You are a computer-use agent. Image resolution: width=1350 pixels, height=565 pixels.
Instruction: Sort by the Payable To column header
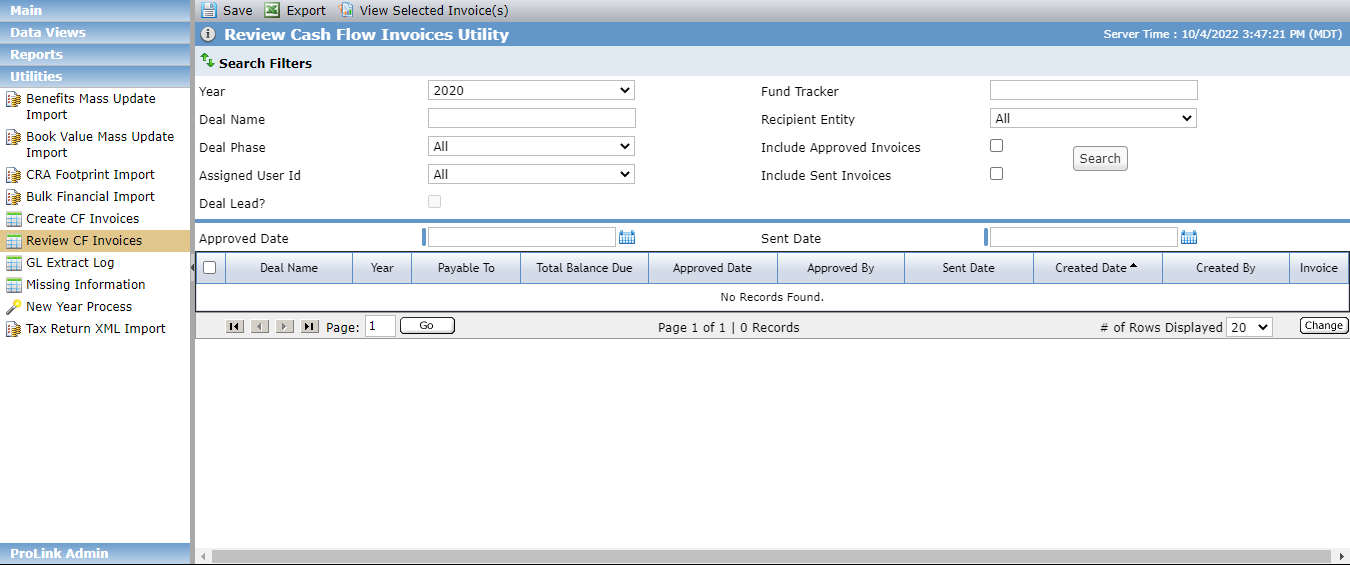tap(466, 268)
